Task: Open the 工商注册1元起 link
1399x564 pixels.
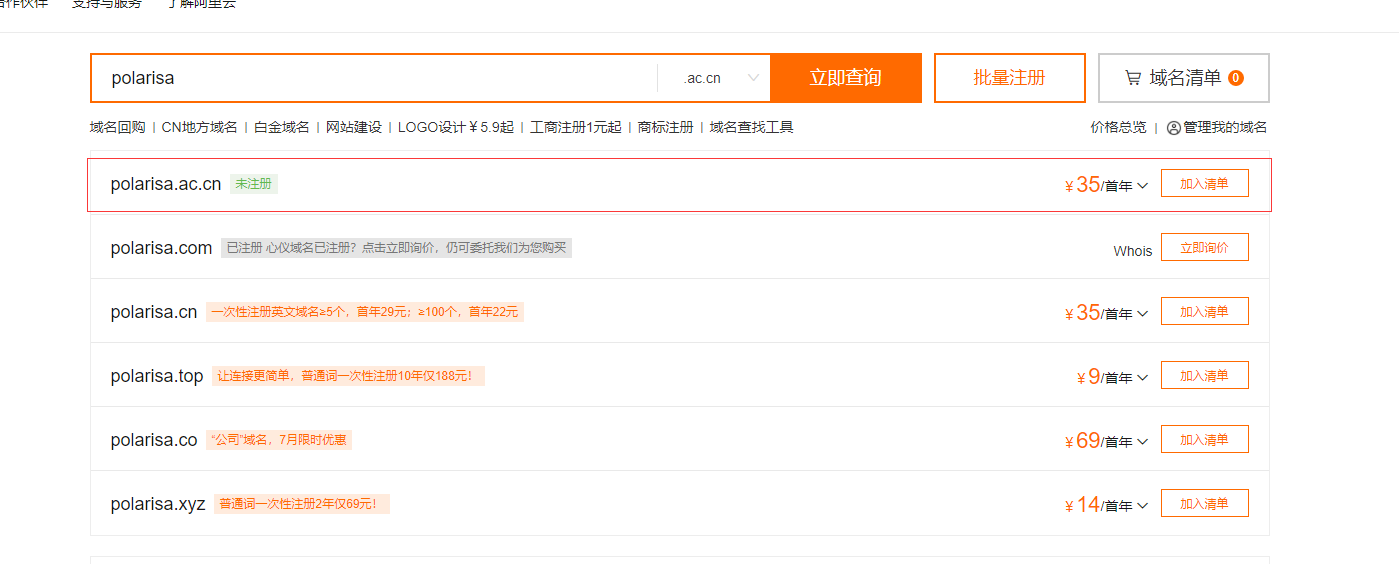Action: tap(575, 128)
